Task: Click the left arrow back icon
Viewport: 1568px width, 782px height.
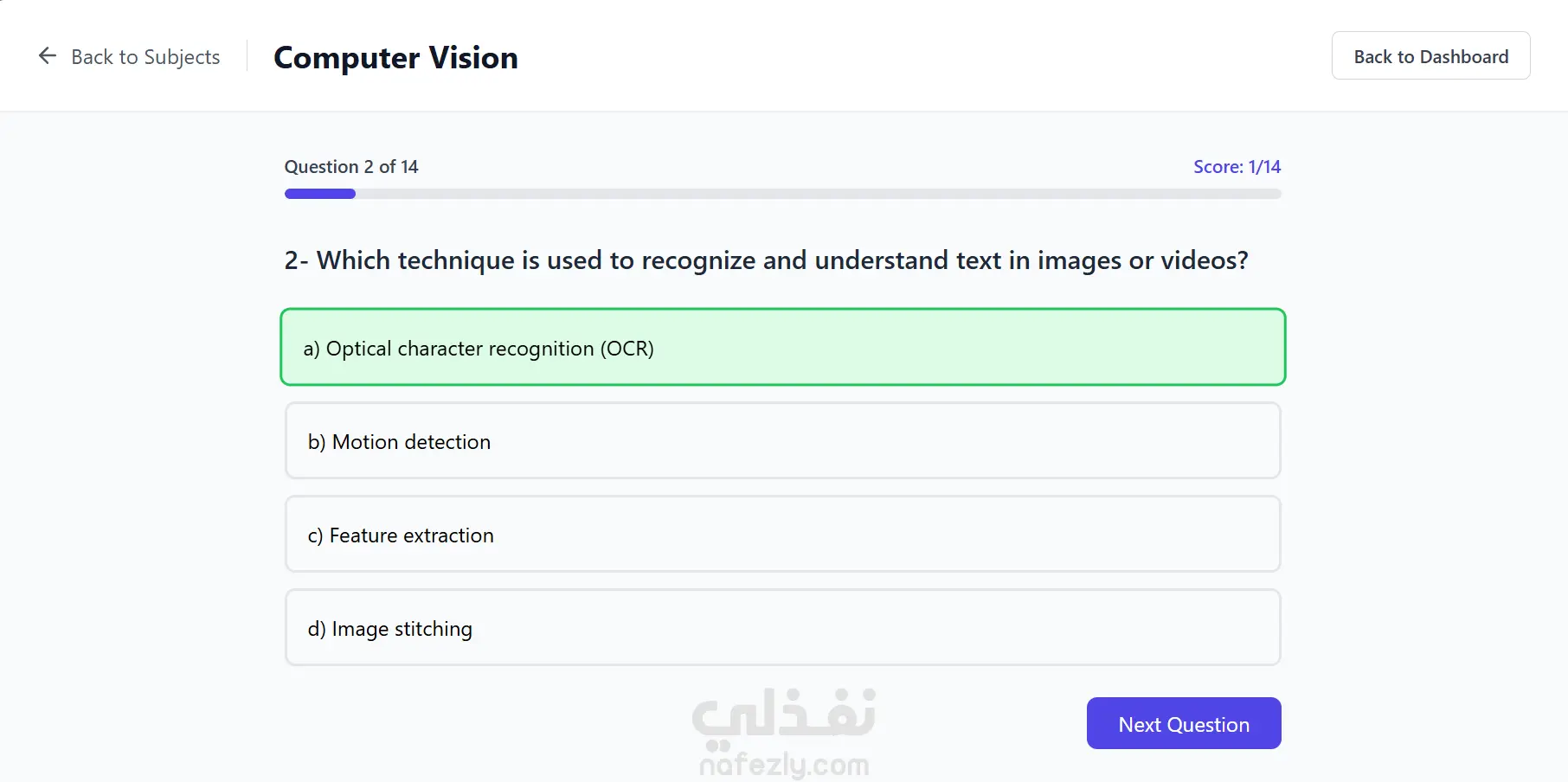Action: [x=48, y=56]
